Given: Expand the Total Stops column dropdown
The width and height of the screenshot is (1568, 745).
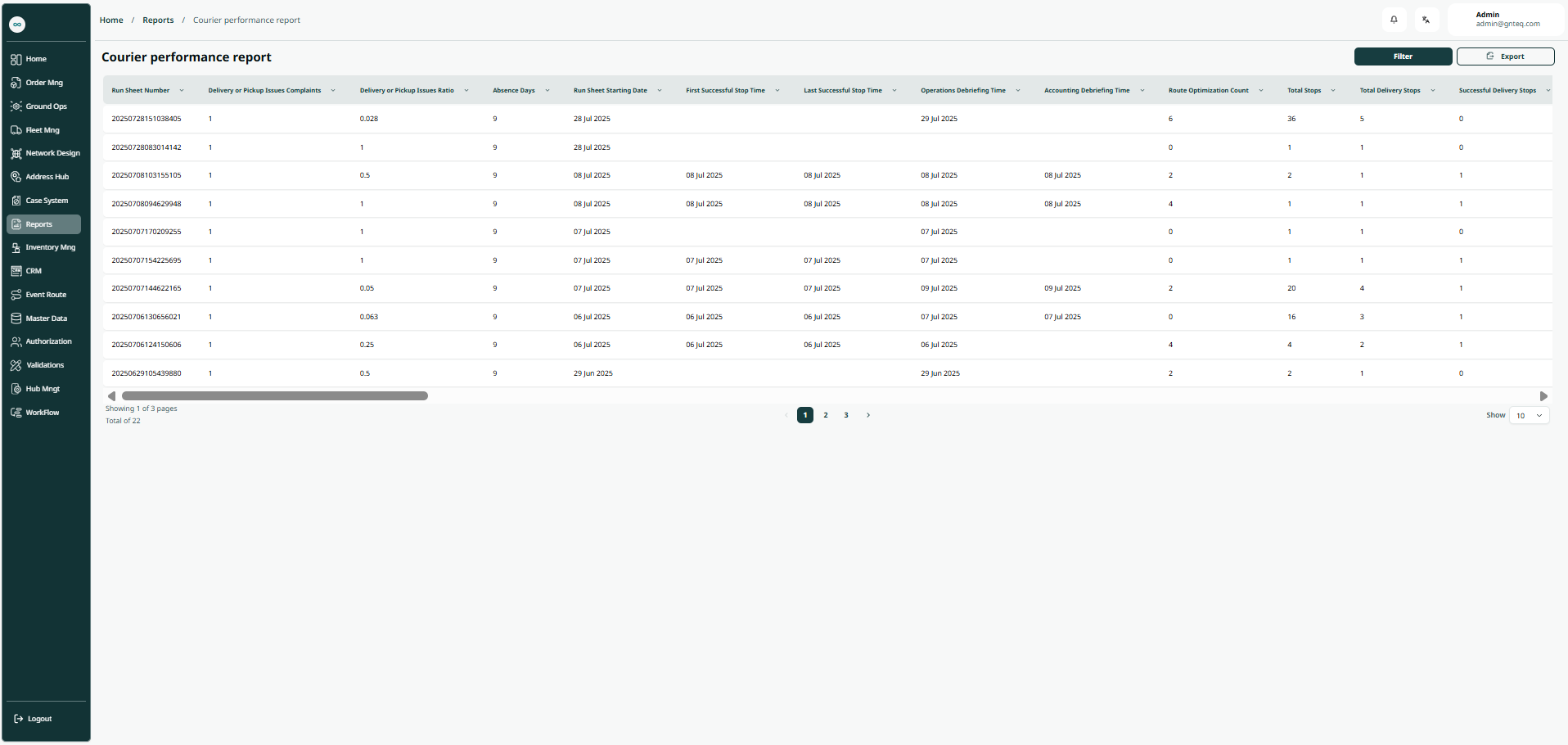Looking at the screenshot, I should [x=1333, y=91].
